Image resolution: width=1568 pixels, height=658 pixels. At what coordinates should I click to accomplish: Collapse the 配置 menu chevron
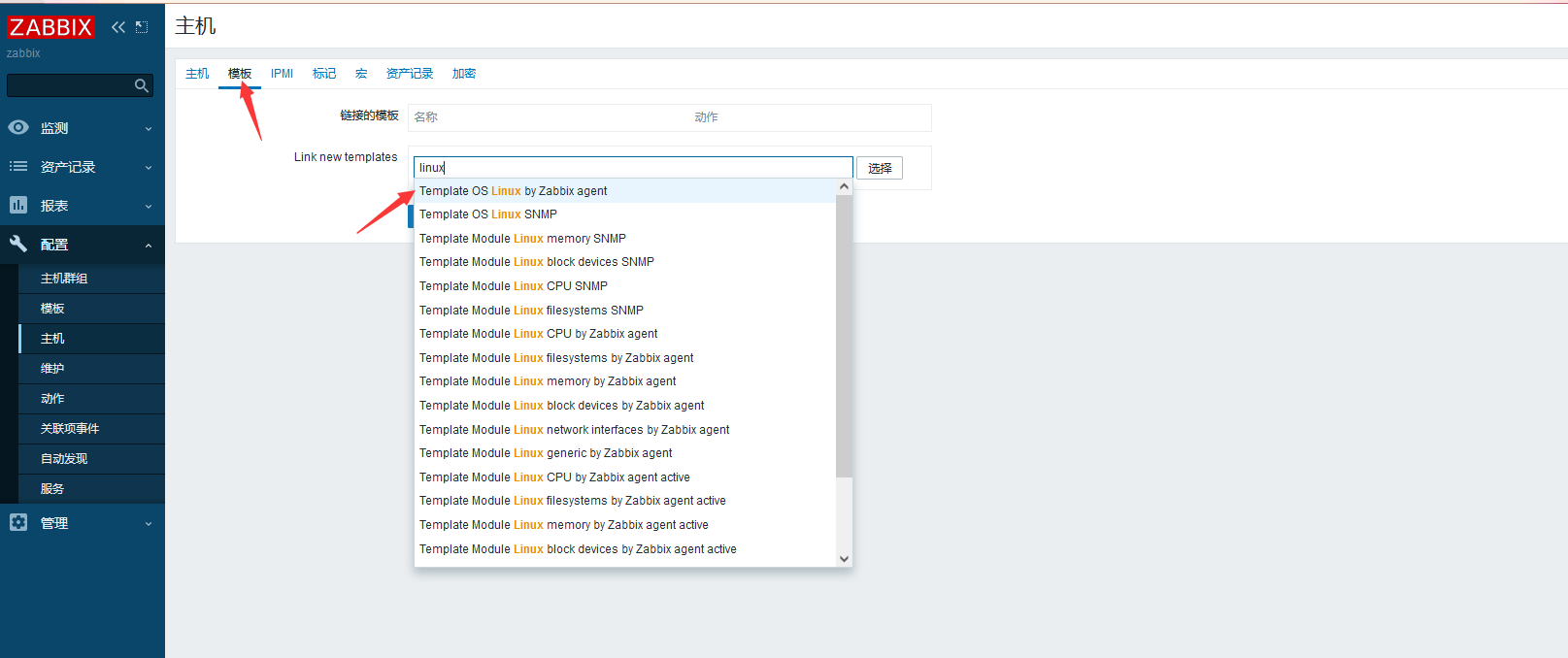coord(149,245)
